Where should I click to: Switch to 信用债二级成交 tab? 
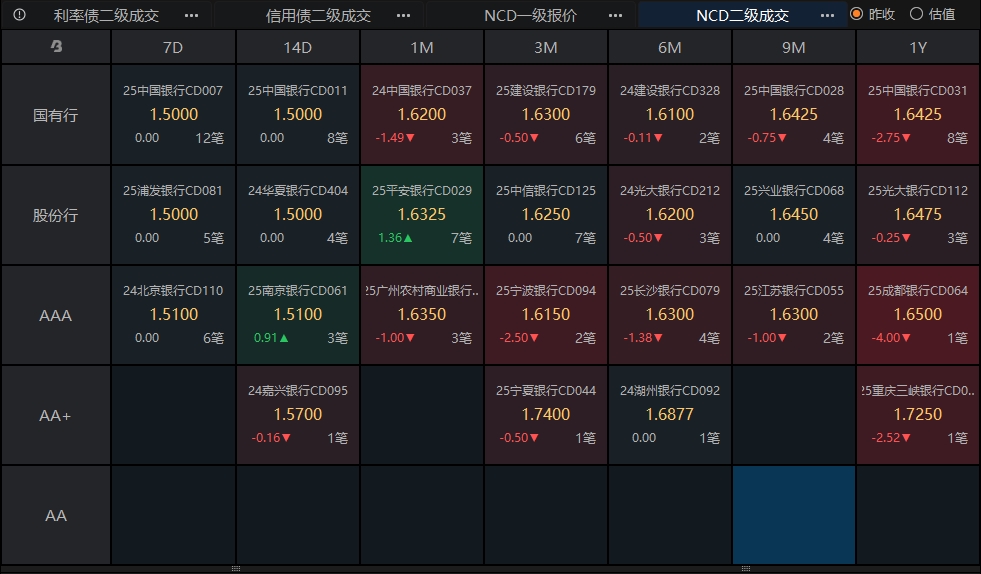tap(318, 15)
